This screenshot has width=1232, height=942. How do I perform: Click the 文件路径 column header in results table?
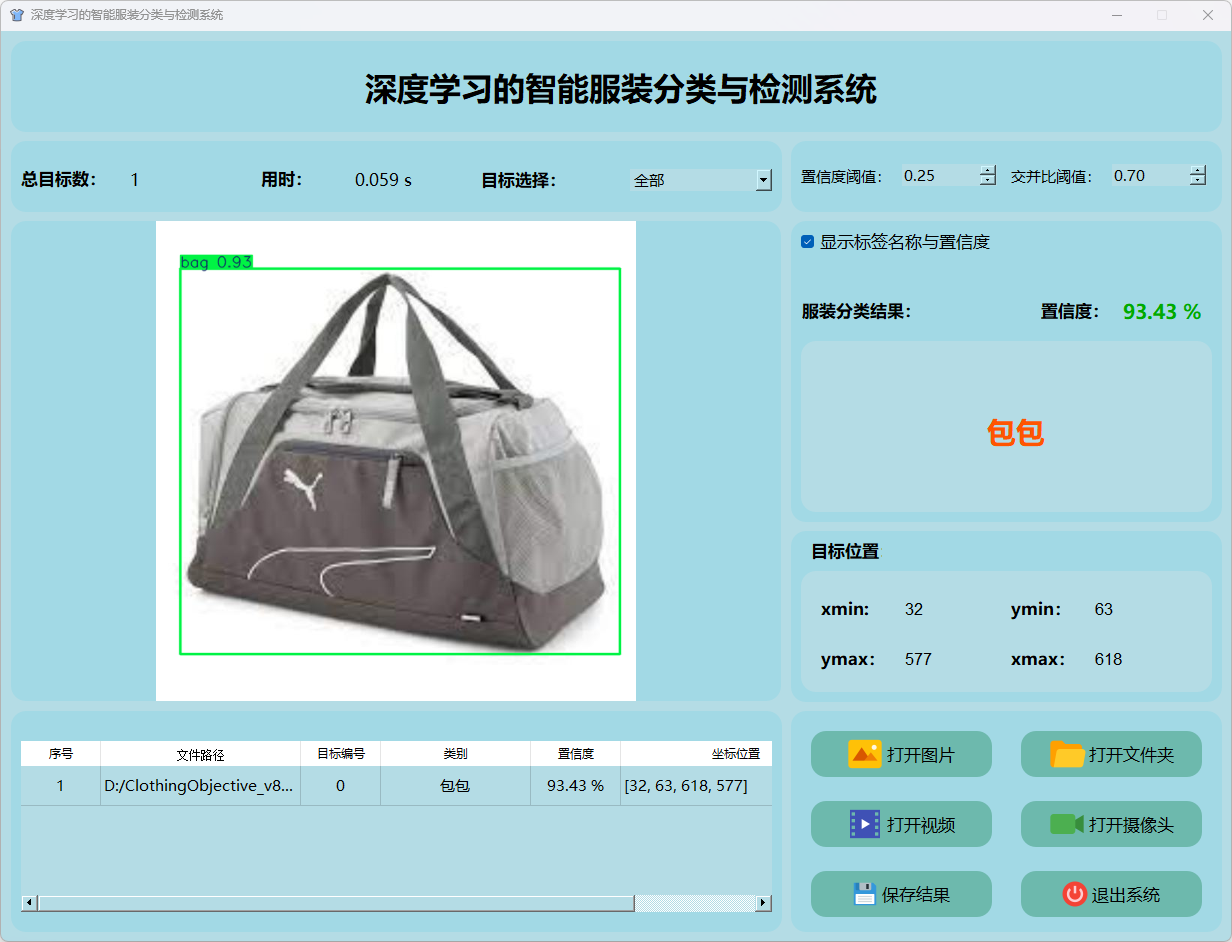pyautogui.click(x=200, y=754)
